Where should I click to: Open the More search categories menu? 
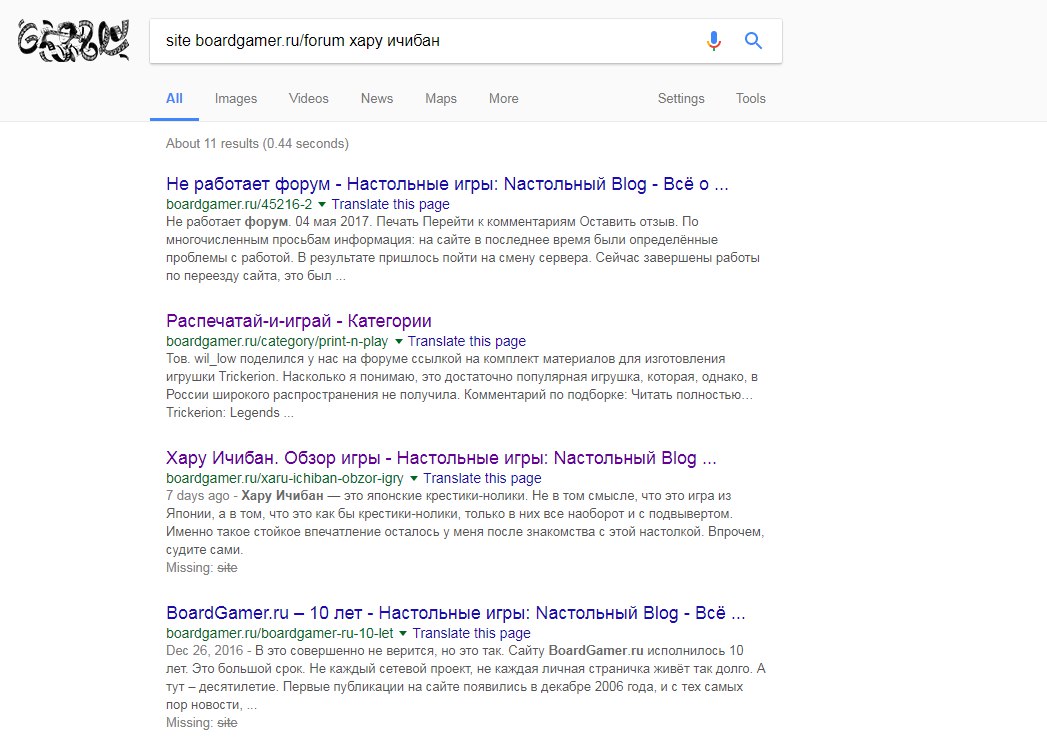point(503,98)
